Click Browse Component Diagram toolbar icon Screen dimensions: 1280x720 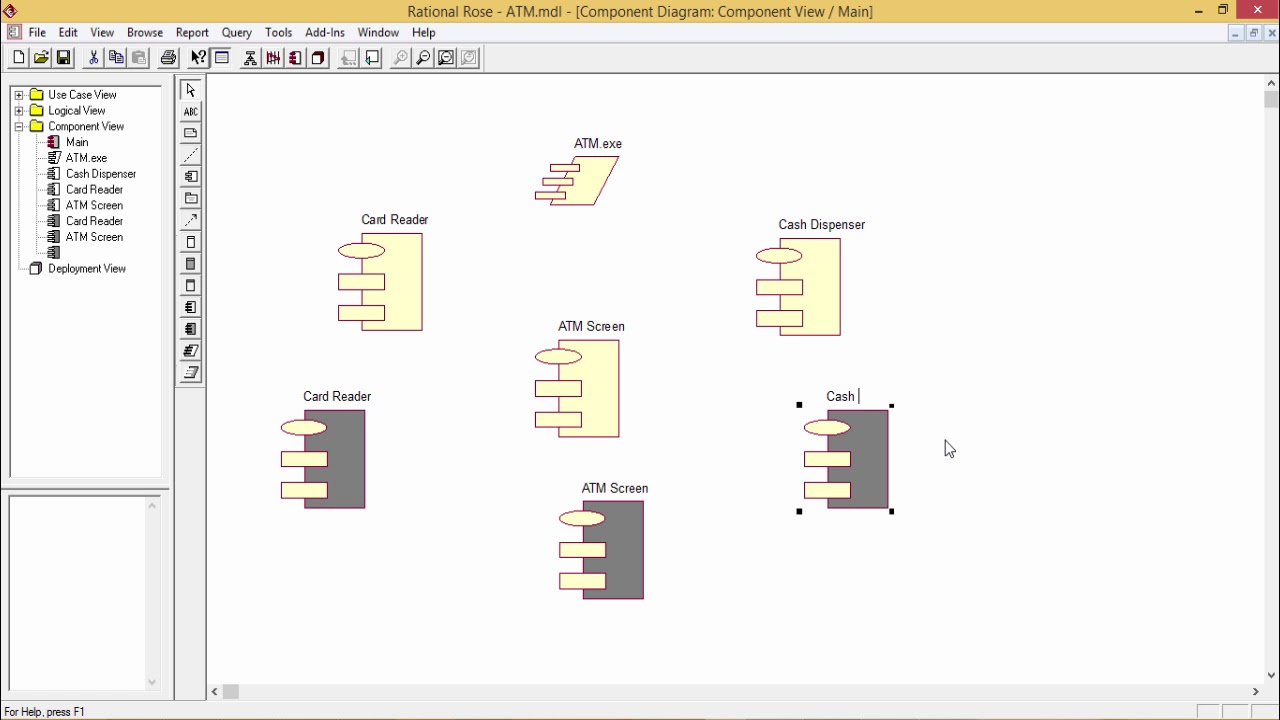(296, 58)
